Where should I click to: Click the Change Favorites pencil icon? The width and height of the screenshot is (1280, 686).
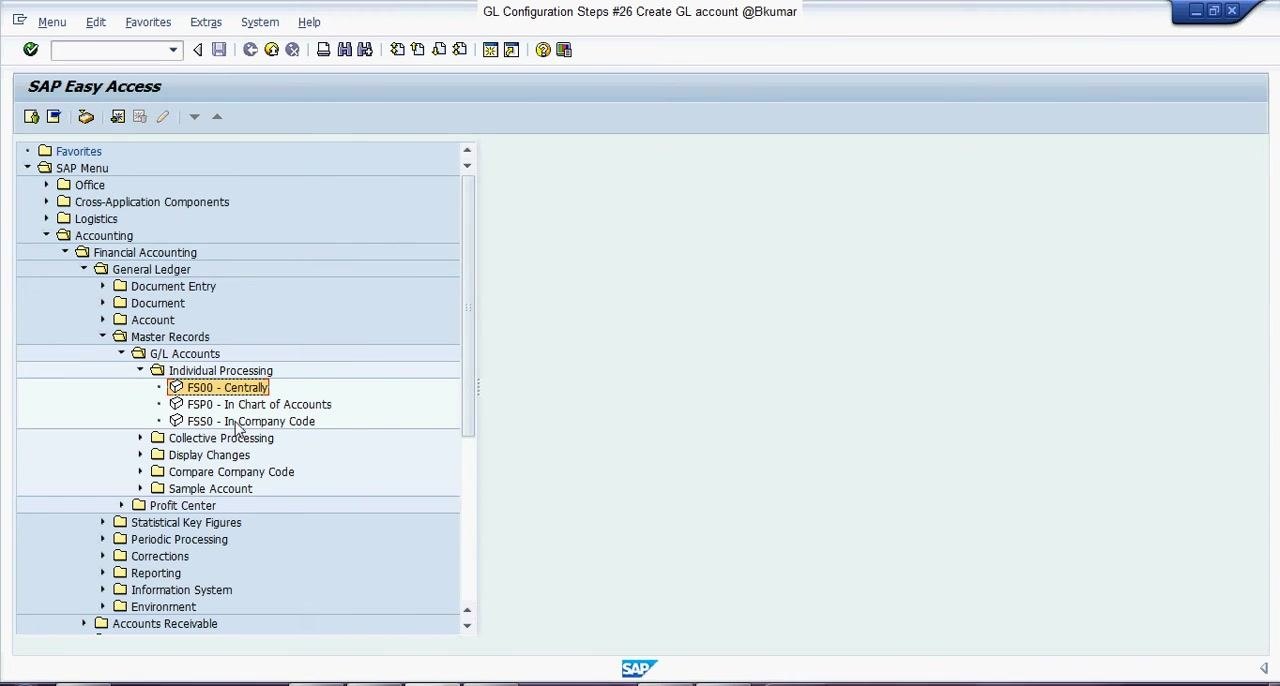click(162, 117)
